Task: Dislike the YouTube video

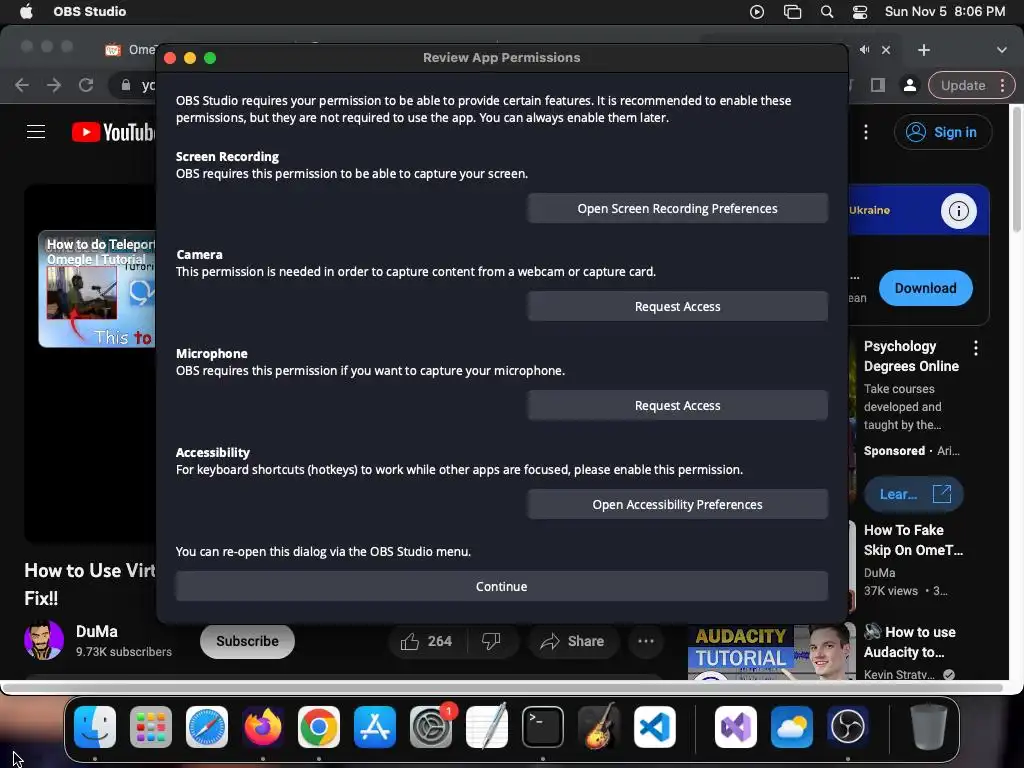Action: (x=492, y=641)
